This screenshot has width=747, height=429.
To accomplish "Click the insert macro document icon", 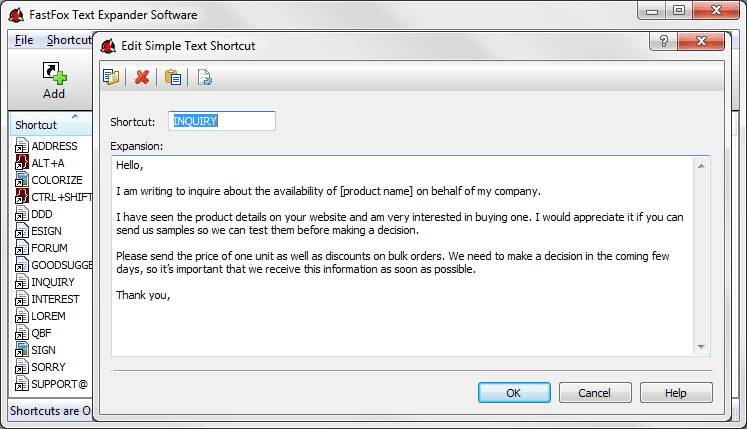I will click(x=204, y=77).
